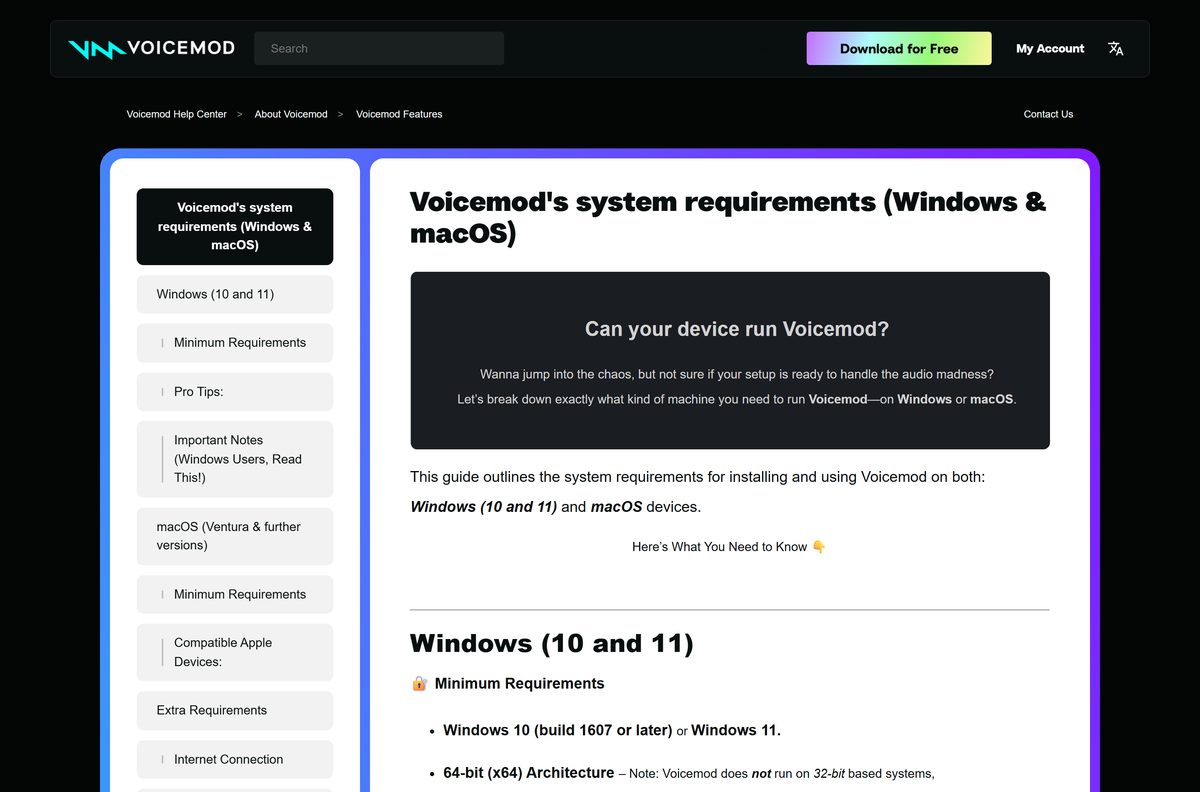Screen dimensions: 1200x792
Task: Click '64-bit (x64) Architecture' text
Action: pos(529,773)
